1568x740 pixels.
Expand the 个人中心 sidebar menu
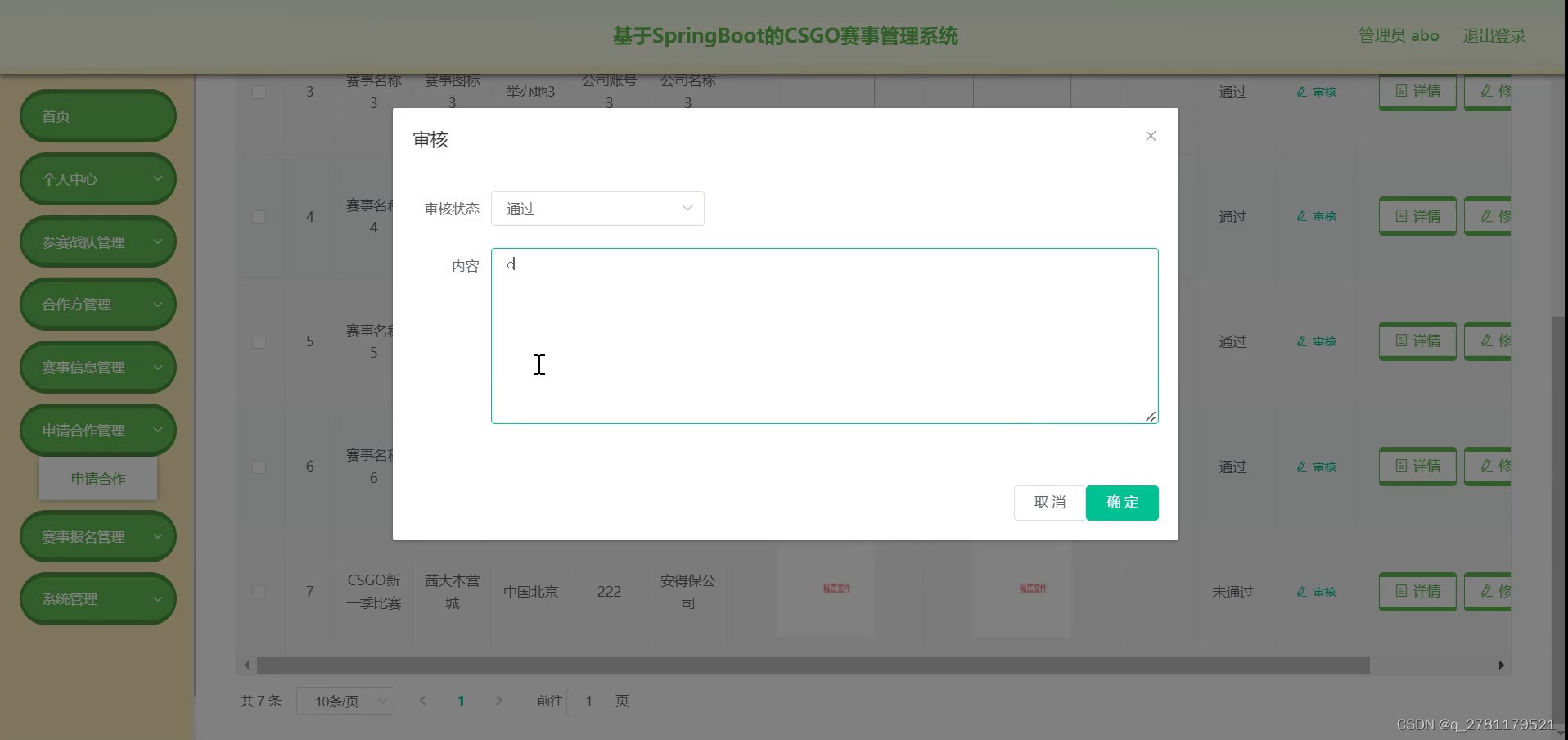(98, 178)
